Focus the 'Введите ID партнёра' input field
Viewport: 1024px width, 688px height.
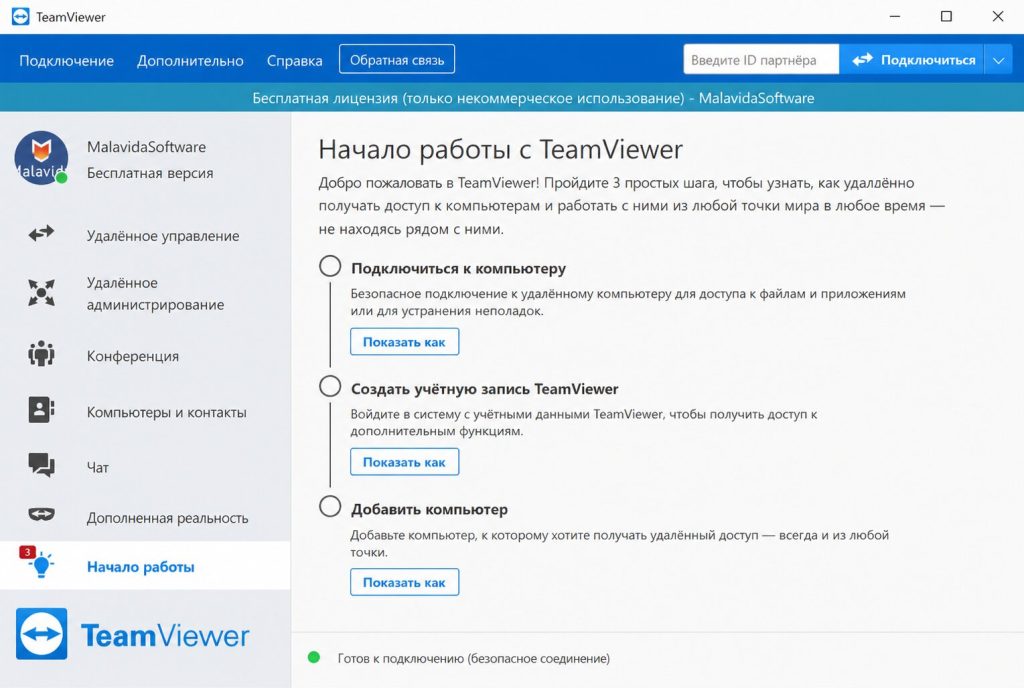coord(761,60)
